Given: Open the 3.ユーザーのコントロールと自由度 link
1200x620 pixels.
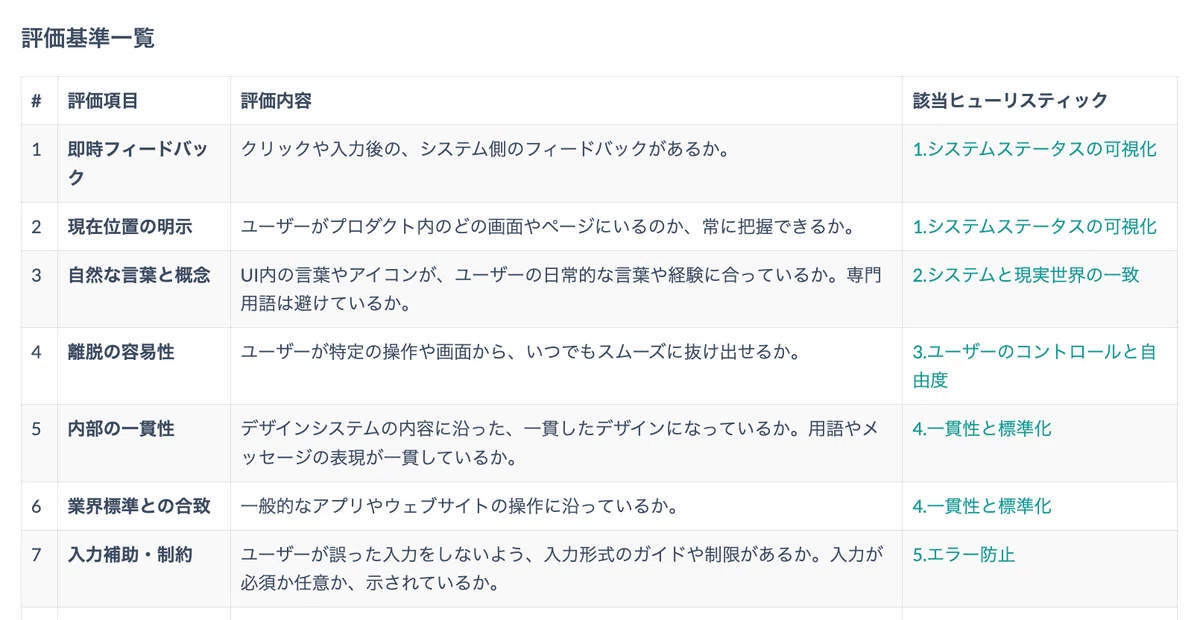Looking at the screenshot, I should tap(1034, 366).
